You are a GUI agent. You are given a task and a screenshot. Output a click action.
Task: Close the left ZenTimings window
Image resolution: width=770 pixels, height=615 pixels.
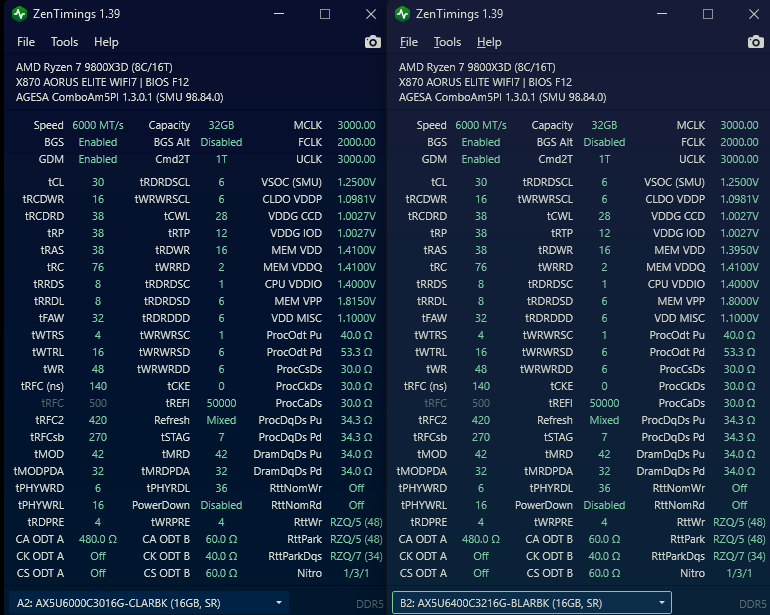click(x=371, y=14)
